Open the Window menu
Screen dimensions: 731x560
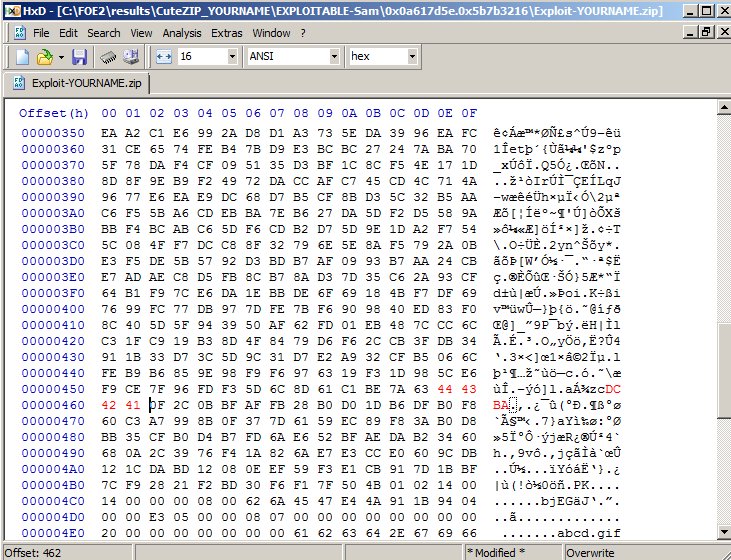(x=271, y=33)
